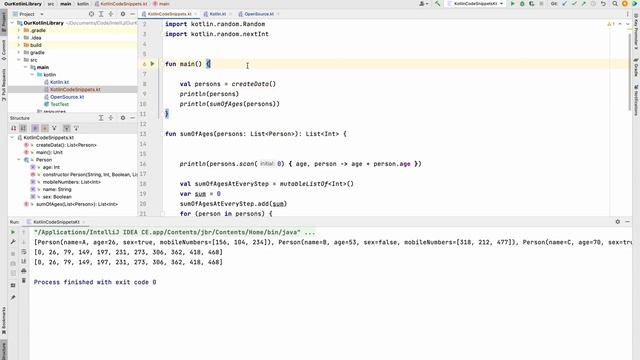This screenshot has width=640, height=360.
Task: Click the Debug bug icon in toolbar
Action: click(522, 4)
